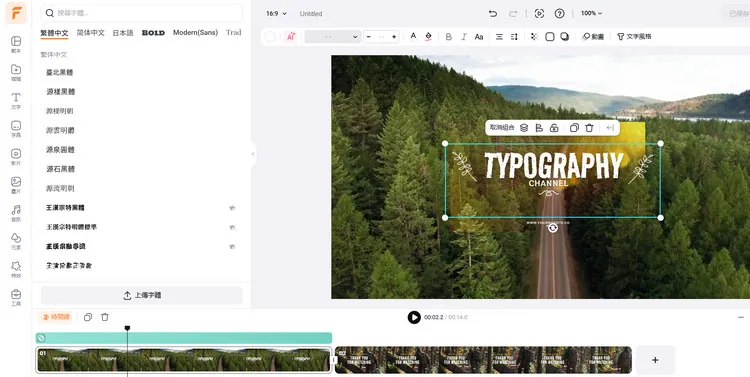Select scene 02 Thank You clip
Viewport: 750px width, 377px height.
coord(484,360)
